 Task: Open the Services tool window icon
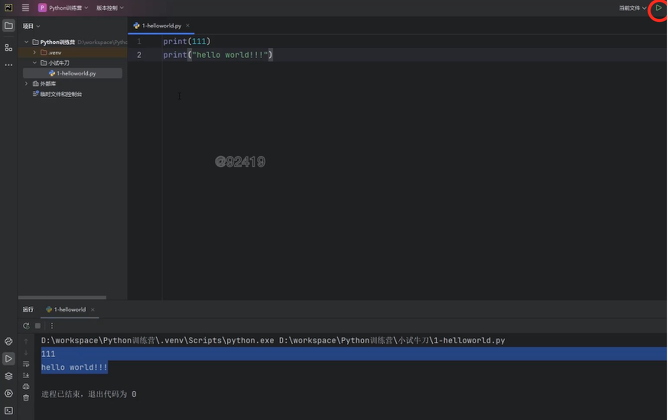click(x=9, y=393)
